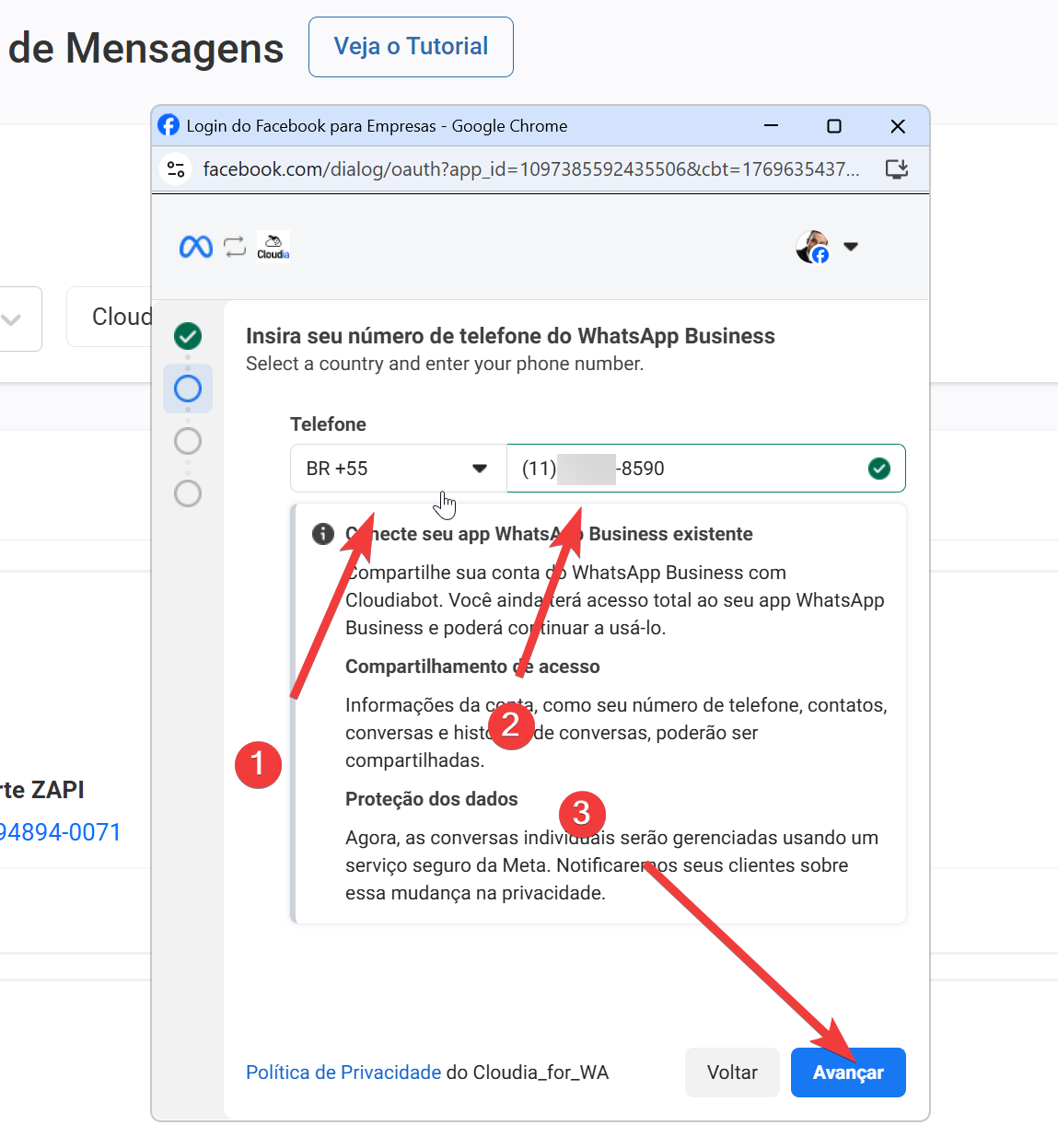The image size is (1058, 1148).
Task: Click the Veja o Tutorial button
Action: pos(411,47)
